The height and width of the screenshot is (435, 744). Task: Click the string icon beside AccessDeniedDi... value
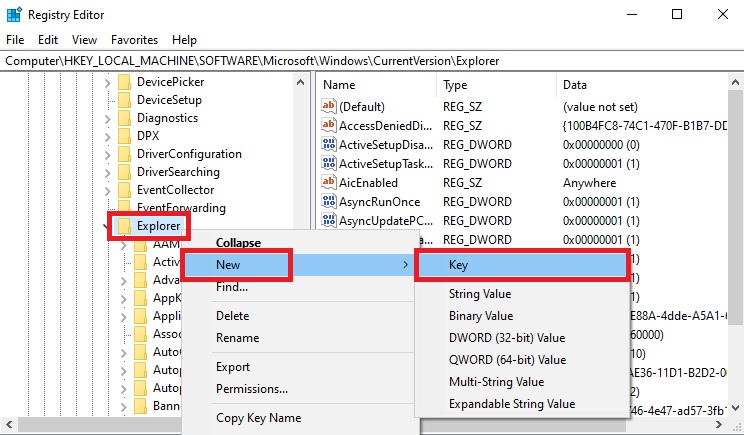tap(328, 125)
